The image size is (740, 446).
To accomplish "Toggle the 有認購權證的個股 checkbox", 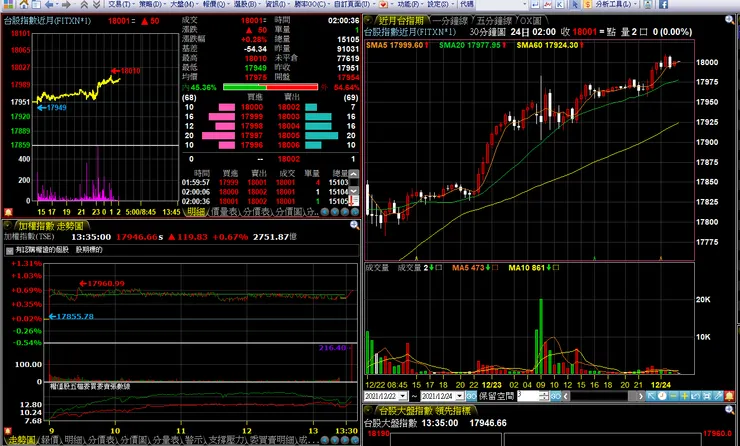I will pyautogui.click(x=9, y=250).
